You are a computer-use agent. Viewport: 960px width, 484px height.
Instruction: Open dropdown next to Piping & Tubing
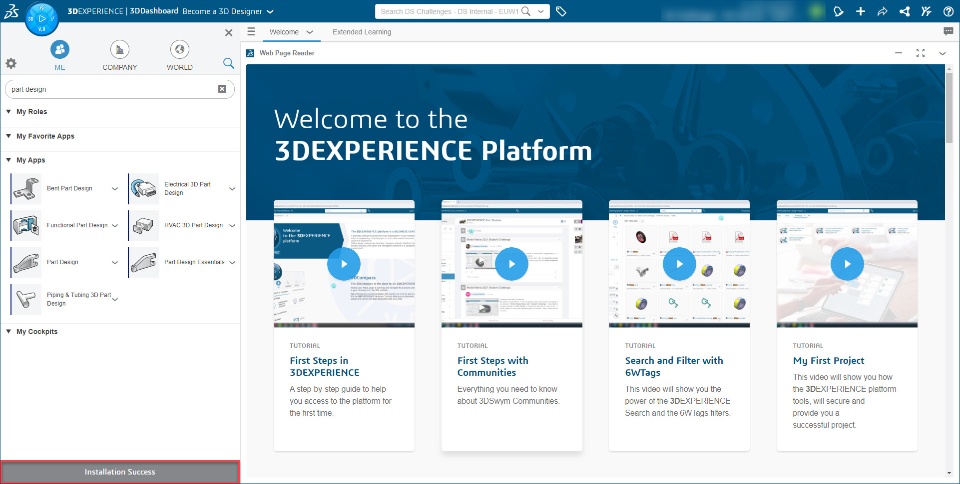coord(114,299)
